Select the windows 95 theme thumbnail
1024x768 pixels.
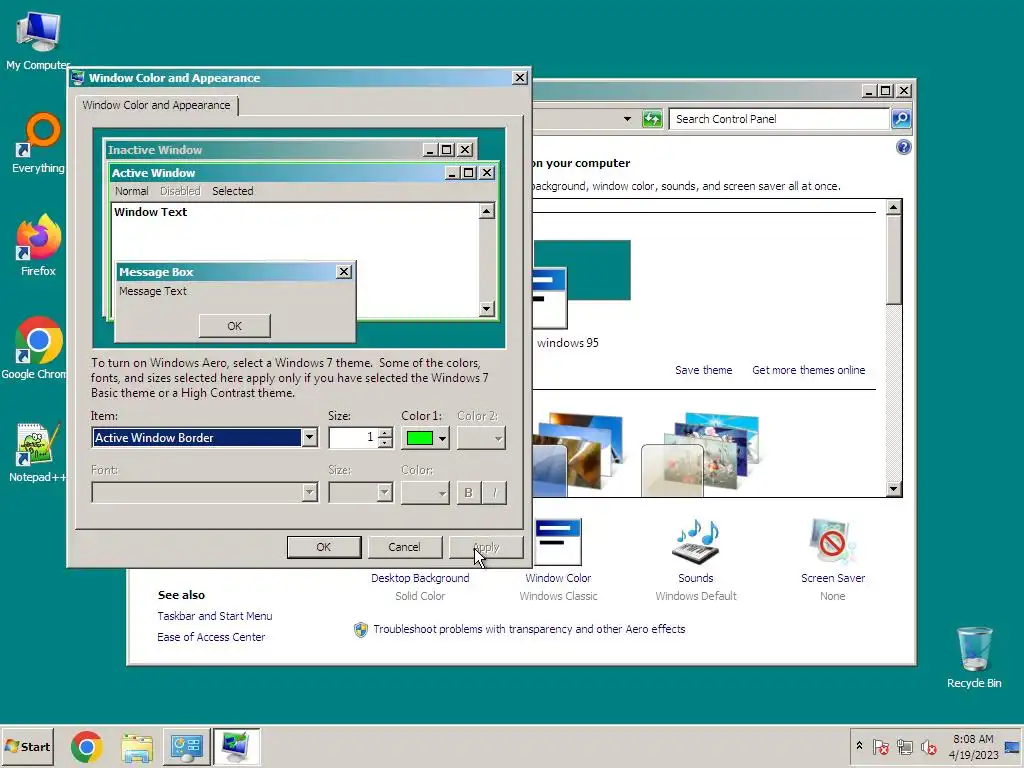pyautogui.click(x=582, y=284)
